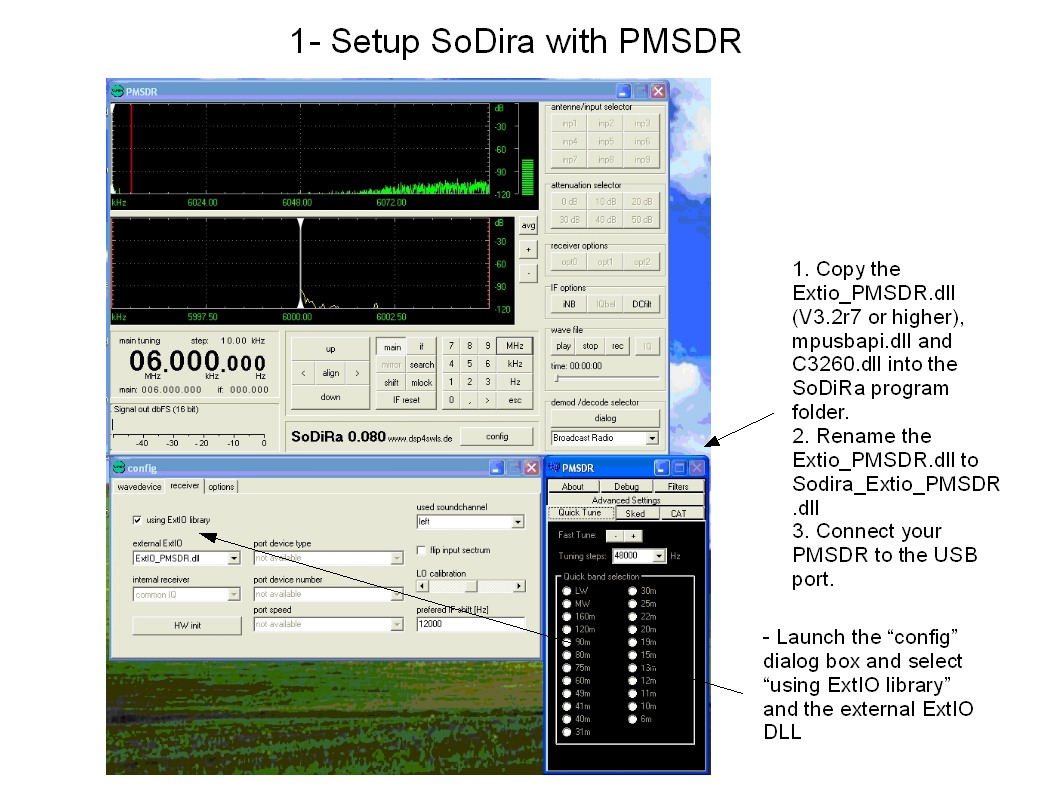Click the avg button beside the lower spectrum
Screen dimensions: 1058x794
click(528, 225)
